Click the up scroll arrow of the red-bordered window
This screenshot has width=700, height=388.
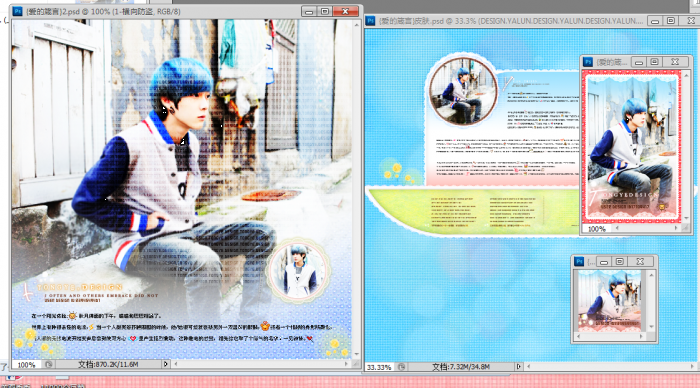click(x=687, y=75)
